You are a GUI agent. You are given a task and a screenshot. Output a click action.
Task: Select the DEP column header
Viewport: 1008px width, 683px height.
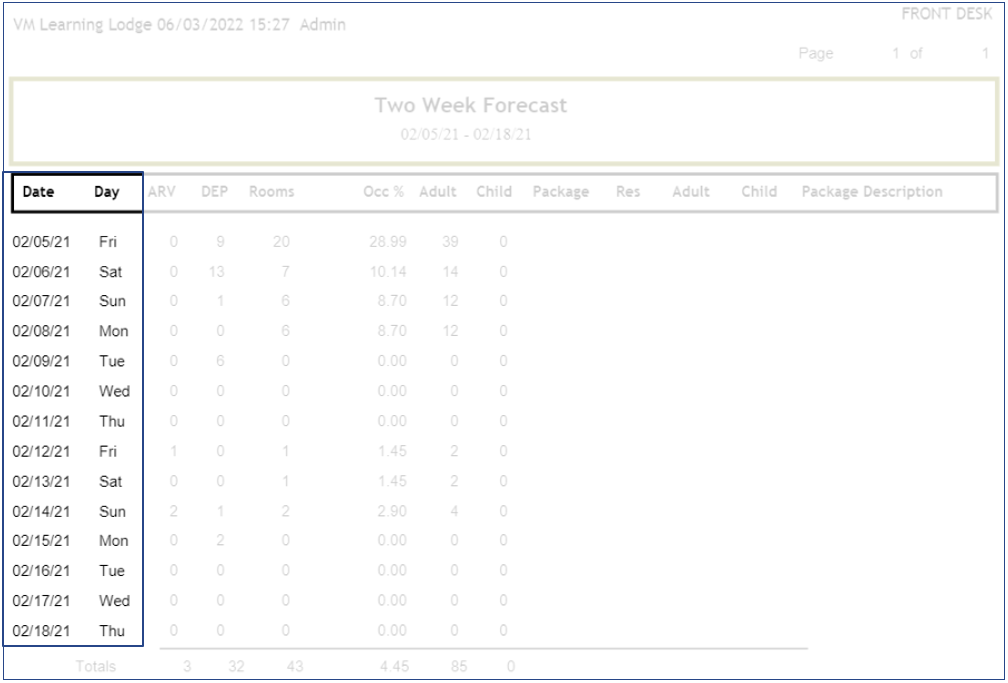coord(215,192)
